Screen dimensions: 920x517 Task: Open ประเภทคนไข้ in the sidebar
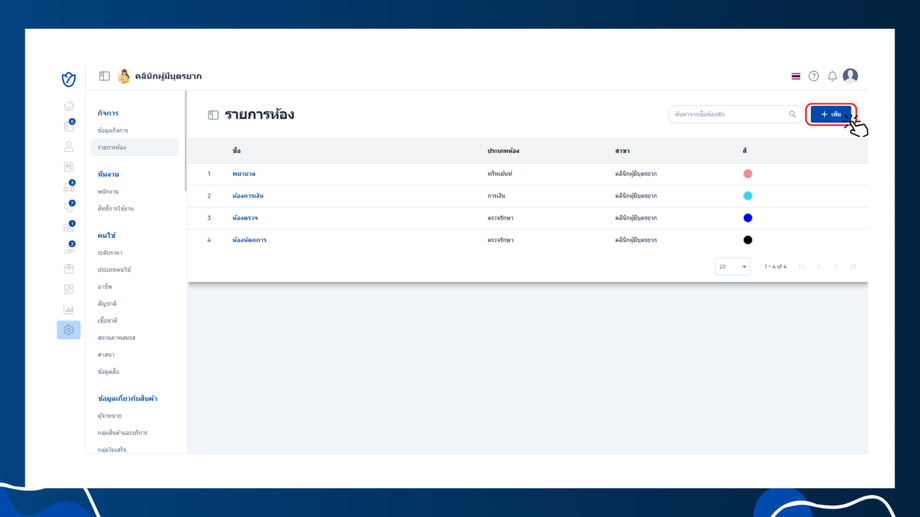(x=114, y=269)
